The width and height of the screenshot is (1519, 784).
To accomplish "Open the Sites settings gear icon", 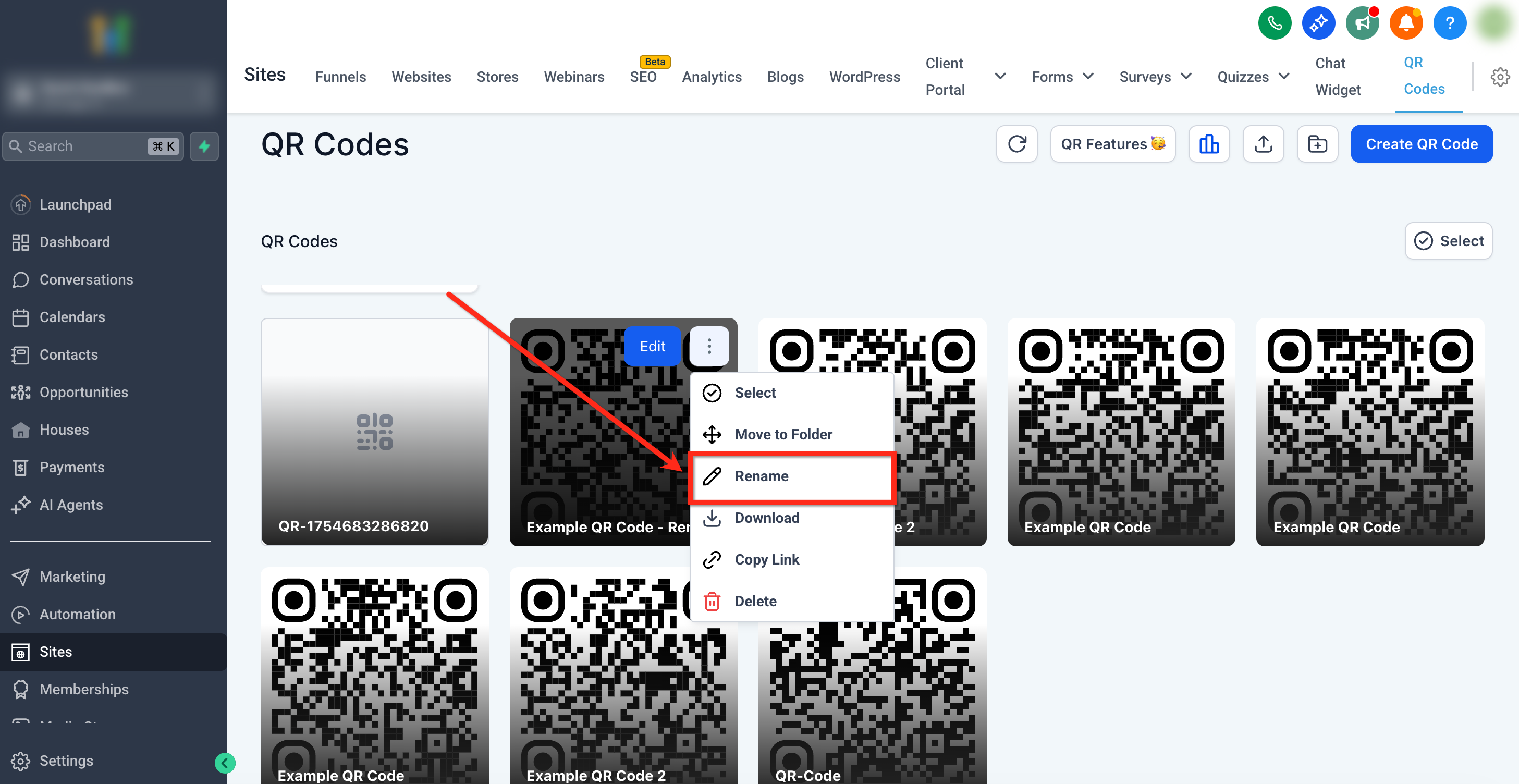I will coord(1500,77).
